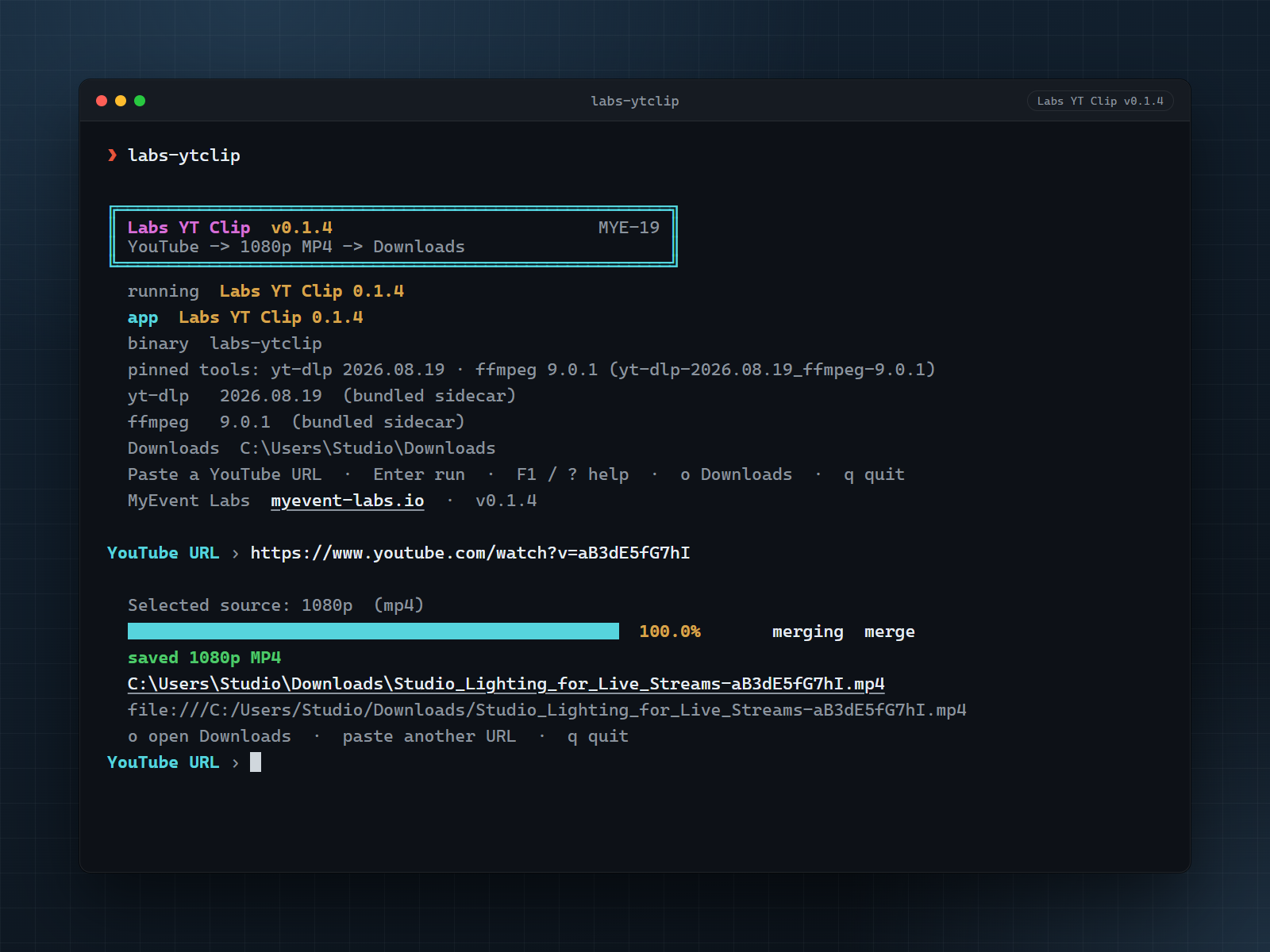Click the 'binary labs-ytclip' line
Screen dimensions: 1270x952
pyautogui.click(x=225, y=344)
